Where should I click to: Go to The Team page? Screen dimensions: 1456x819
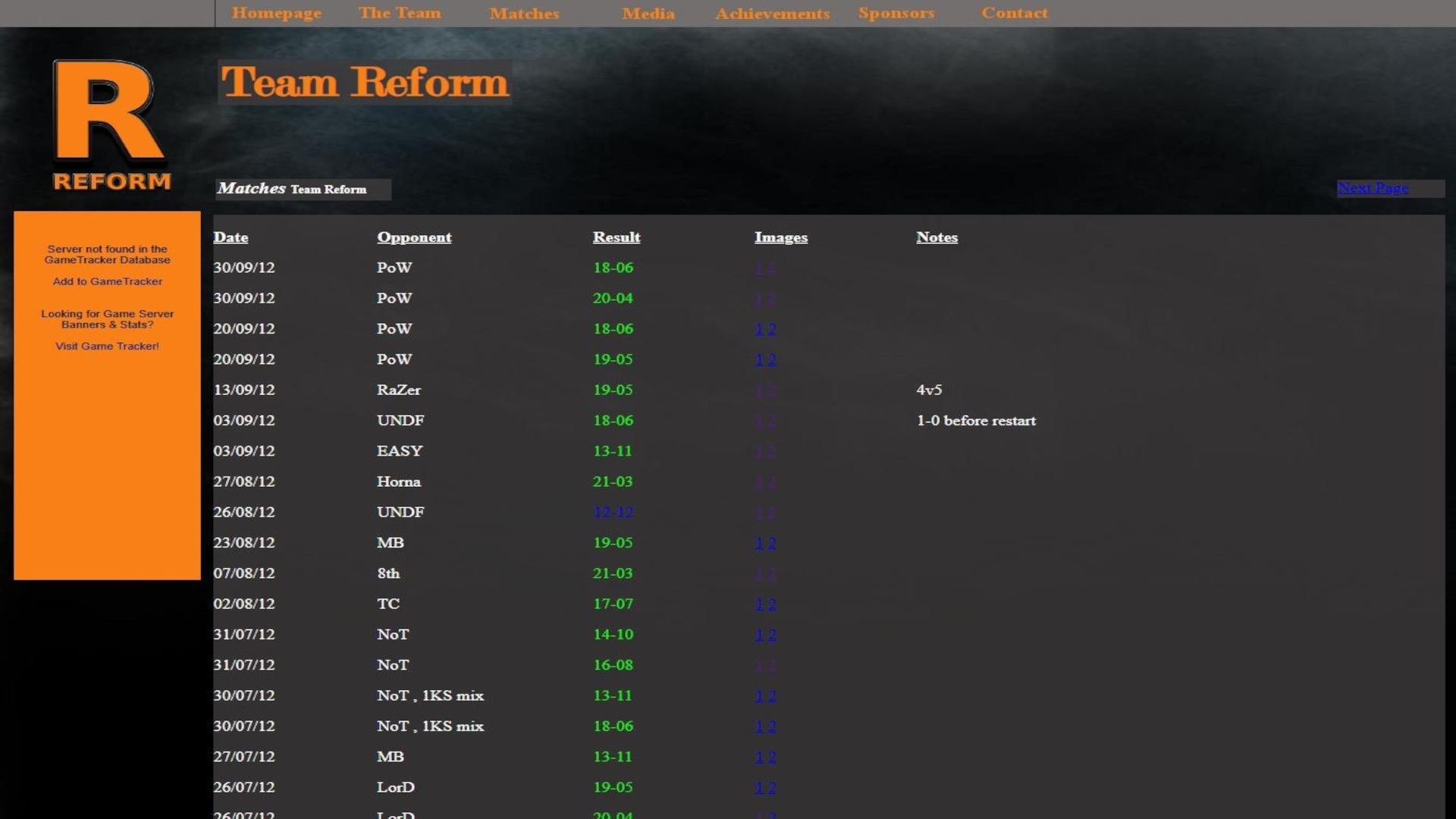click(399, 13)
